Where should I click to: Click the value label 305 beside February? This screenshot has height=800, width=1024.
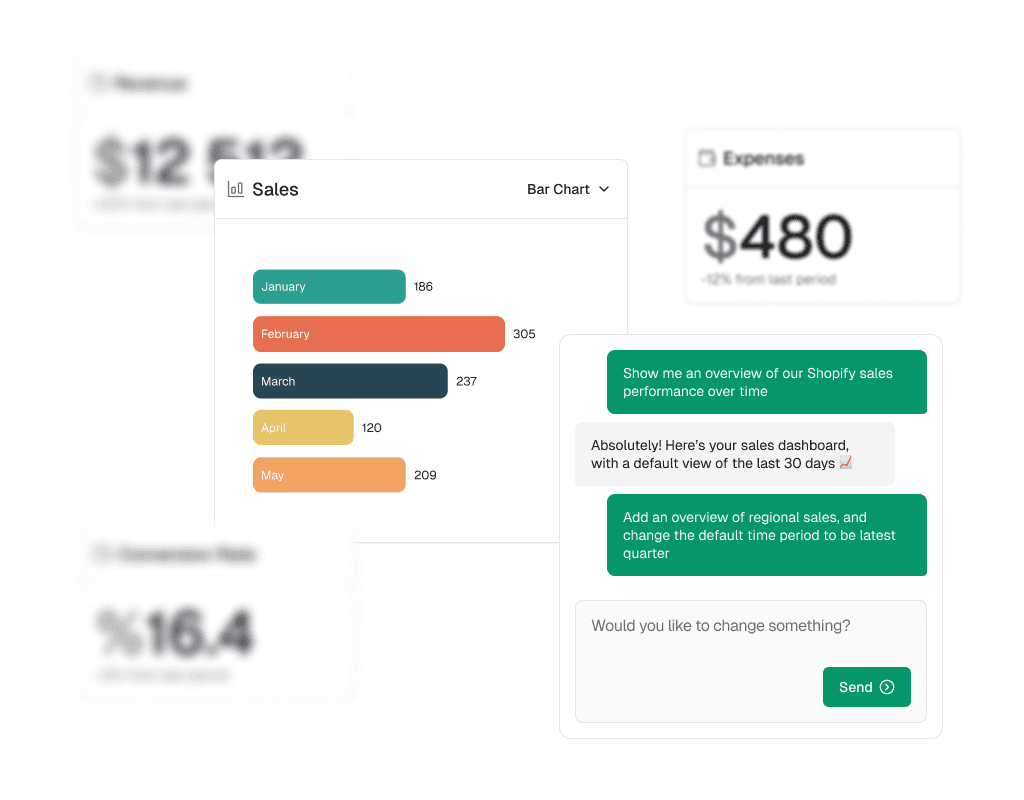coord(524,334)
